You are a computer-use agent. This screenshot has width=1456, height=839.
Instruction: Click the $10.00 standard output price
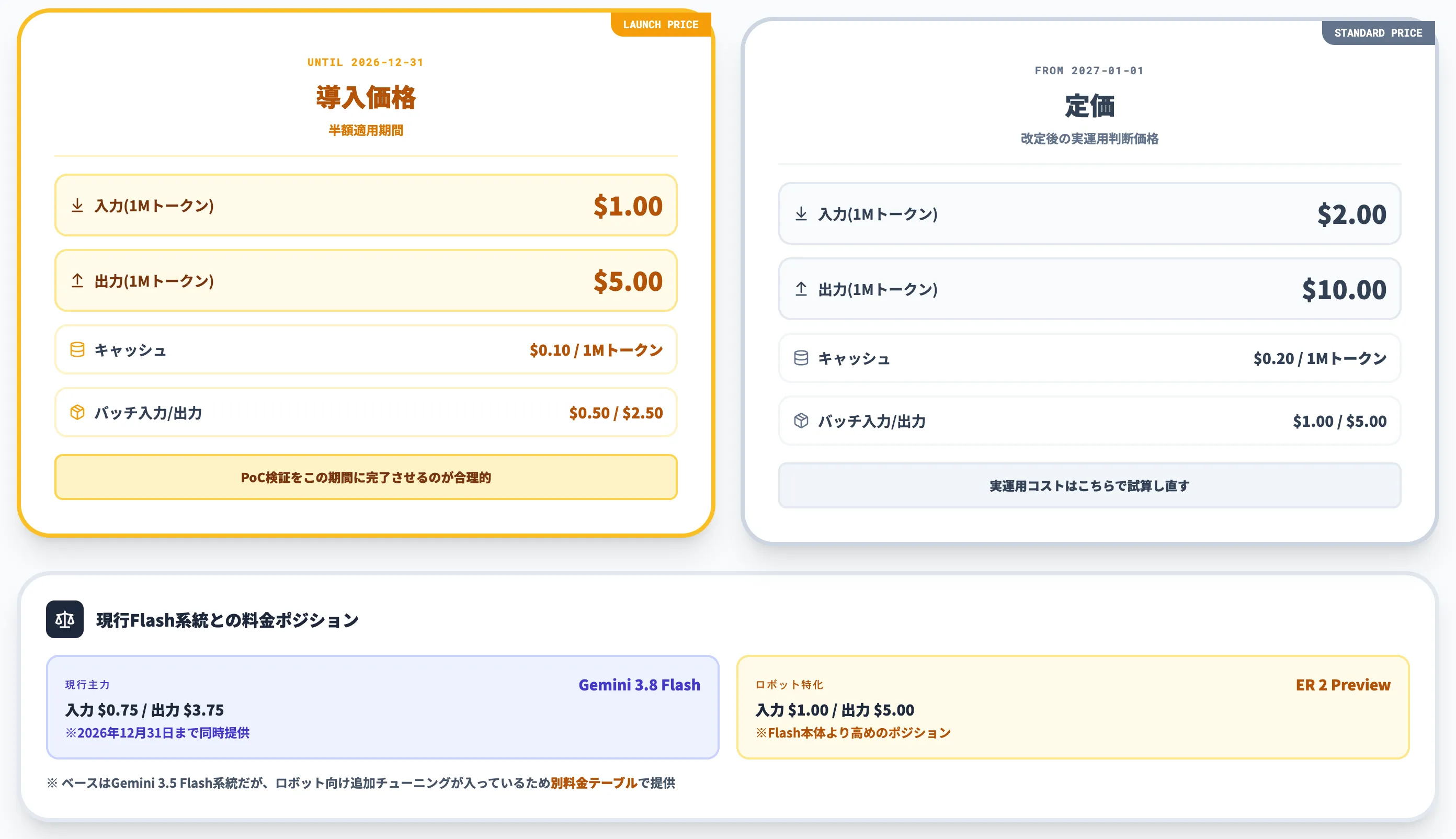[x=1344, y=289]
